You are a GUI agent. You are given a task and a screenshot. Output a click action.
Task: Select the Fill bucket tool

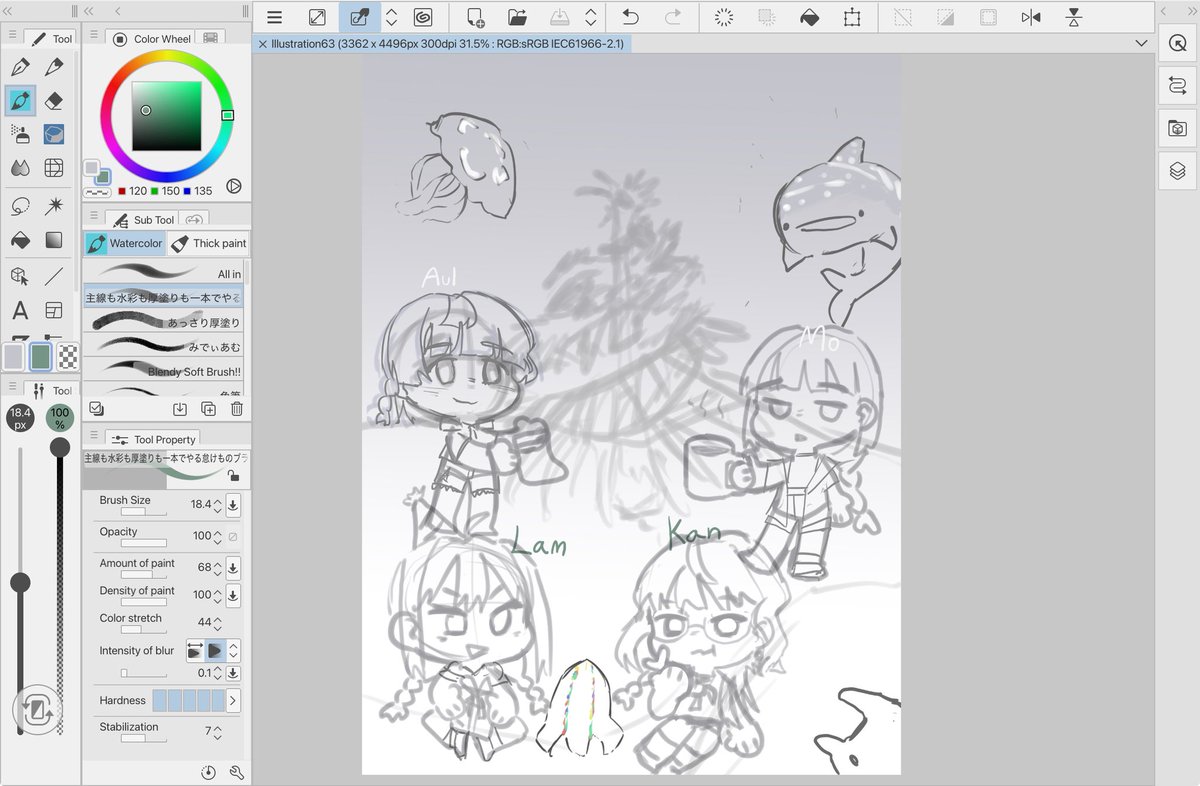tap(20, 240)
